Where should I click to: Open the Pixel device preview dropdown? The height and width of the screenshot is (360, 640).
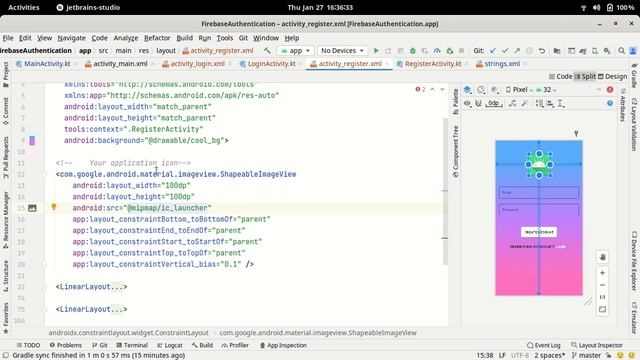[x=519, y=90]
